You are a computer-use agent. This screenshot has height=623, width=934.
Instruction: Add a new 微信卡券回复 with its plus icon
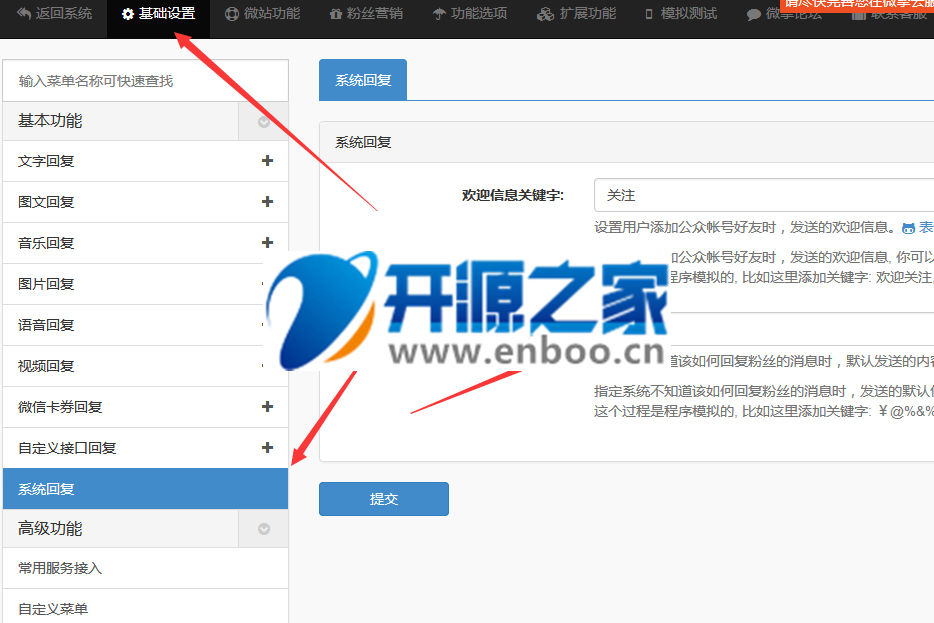point(267,406)
